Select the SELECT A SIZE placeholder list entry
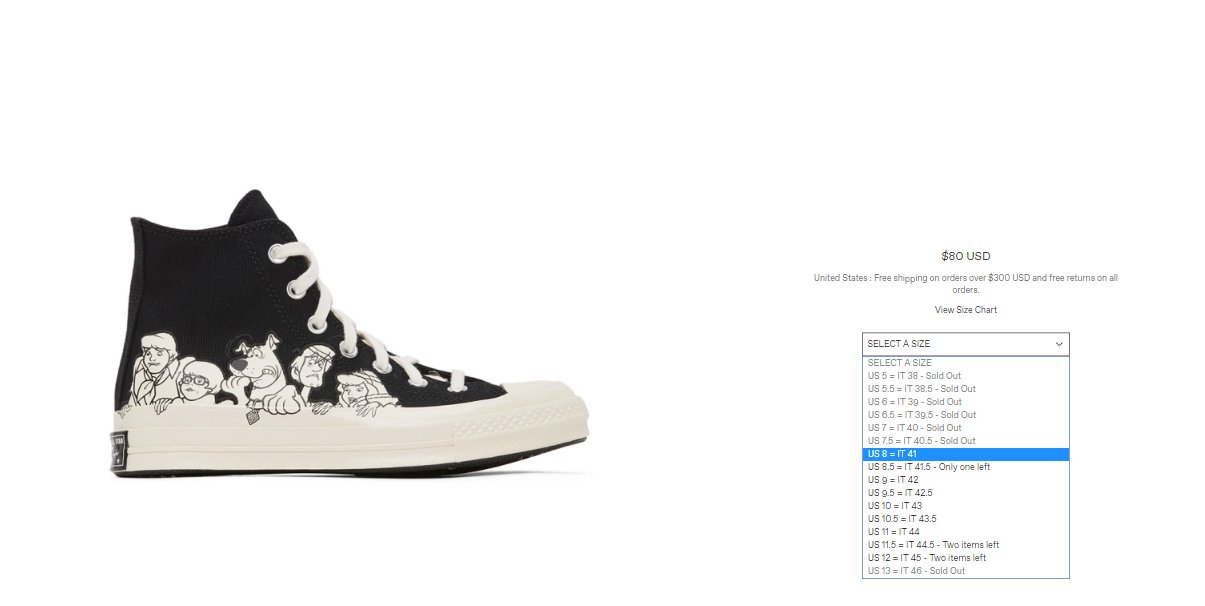The image size is (1205, 606). pos(966,363)
